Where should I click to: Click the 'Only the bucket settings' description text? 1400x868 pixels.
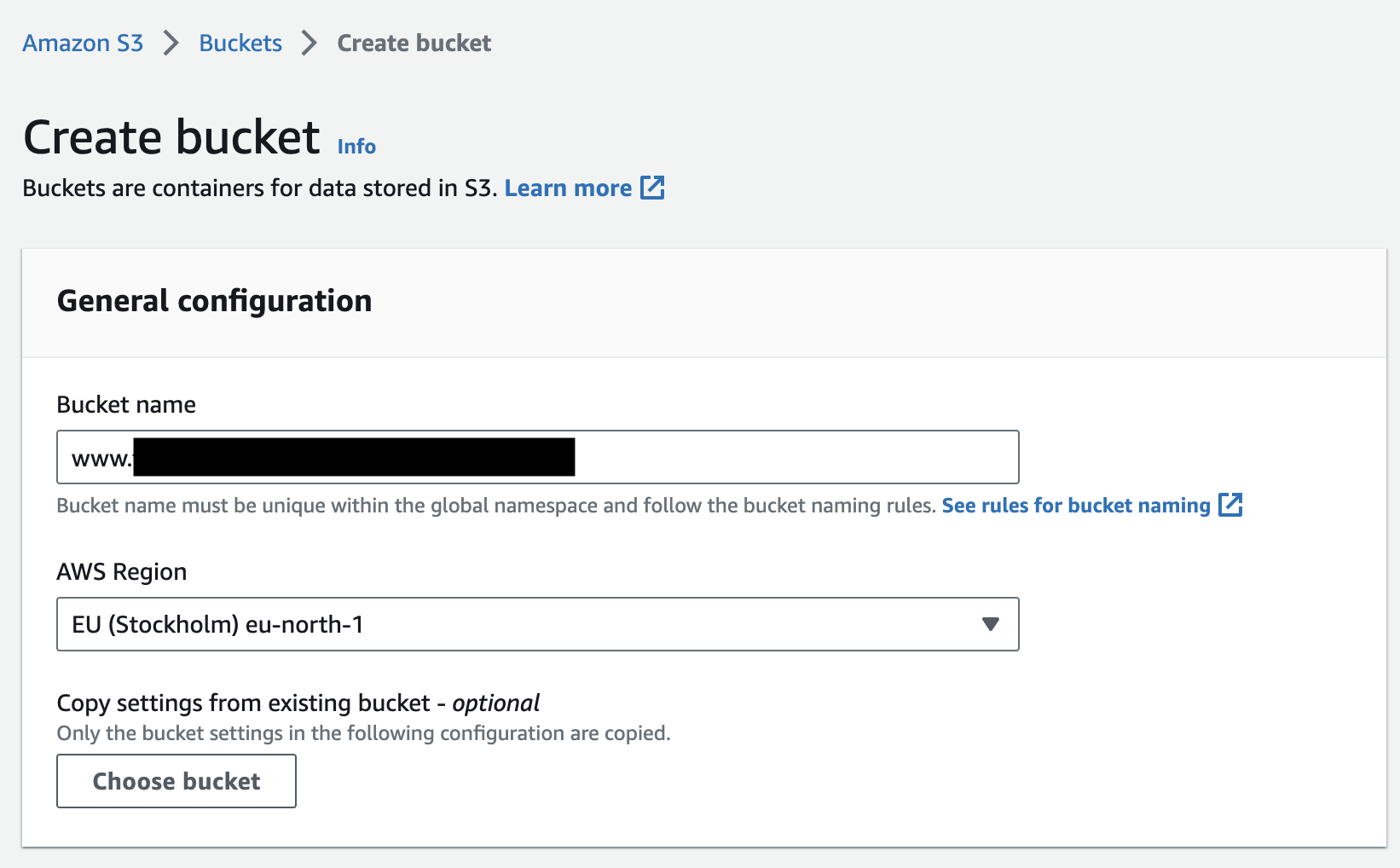[x=364, y=733]
